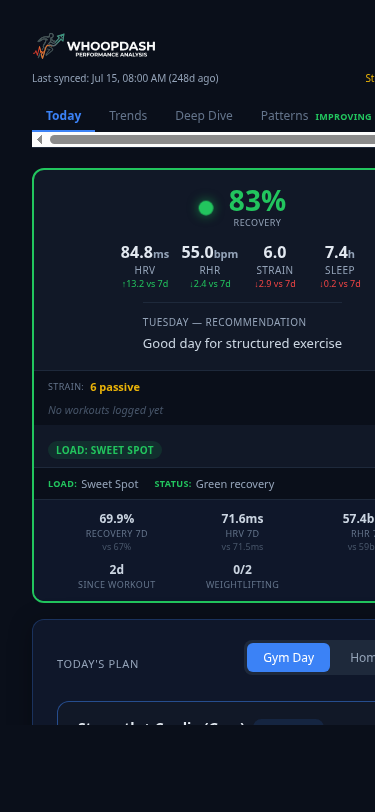Screen dimensions: 375x812
Task: Click the 'TUESDAY — RECOMMENDATION' label
Action: (224, 322)
